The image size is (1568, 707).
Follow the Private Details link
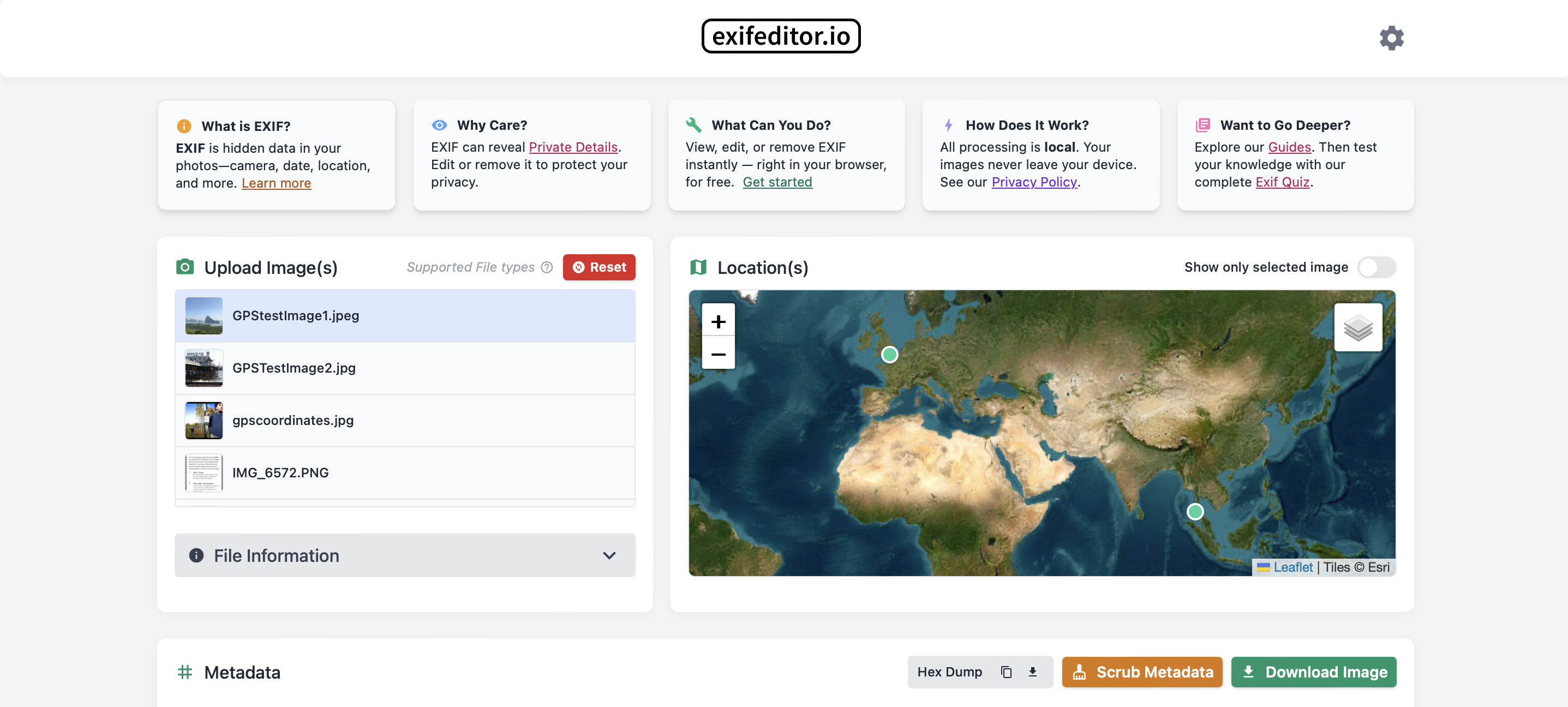(573, 147)
